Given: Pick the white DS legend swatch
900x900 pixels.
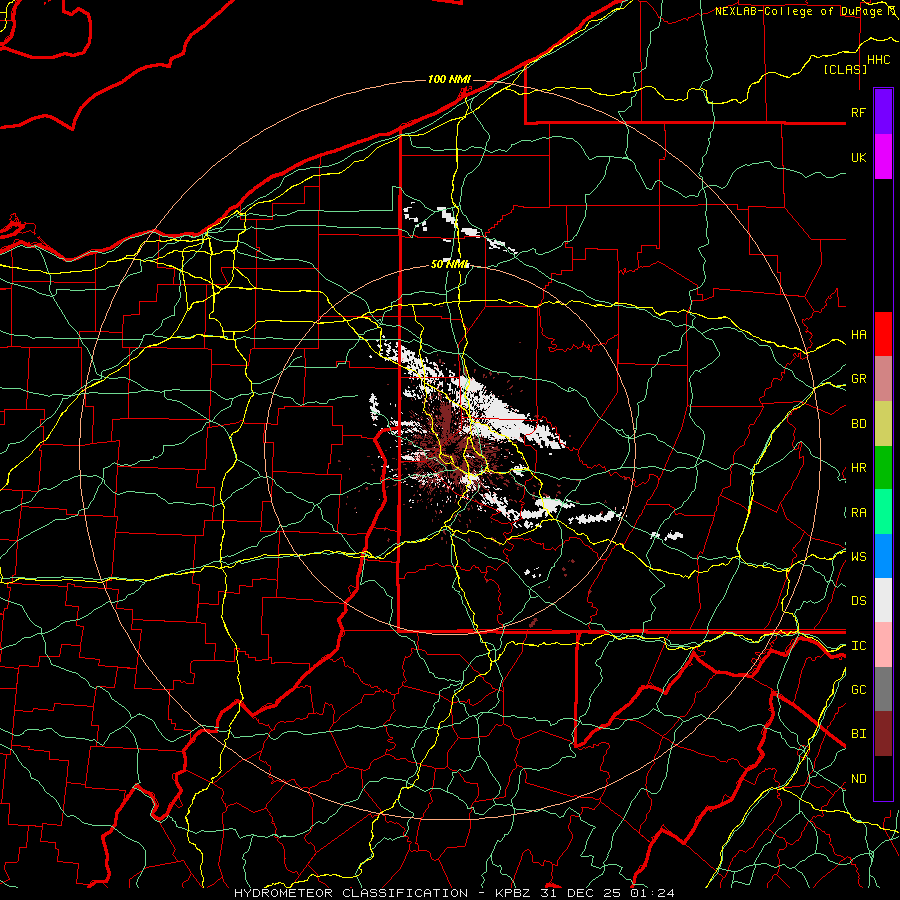Looking at the screenshot, I should coord(883,600).
